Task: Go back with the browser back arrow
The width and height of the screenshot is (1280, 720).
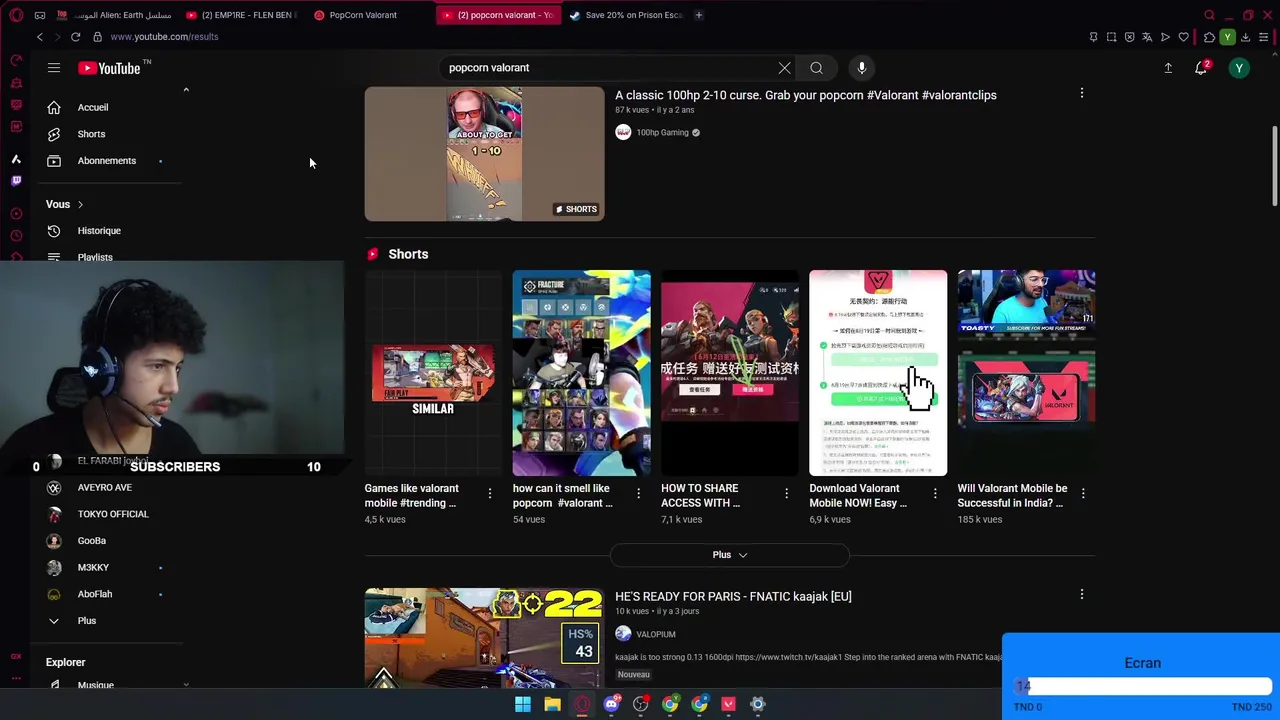Action: point(40,37)
